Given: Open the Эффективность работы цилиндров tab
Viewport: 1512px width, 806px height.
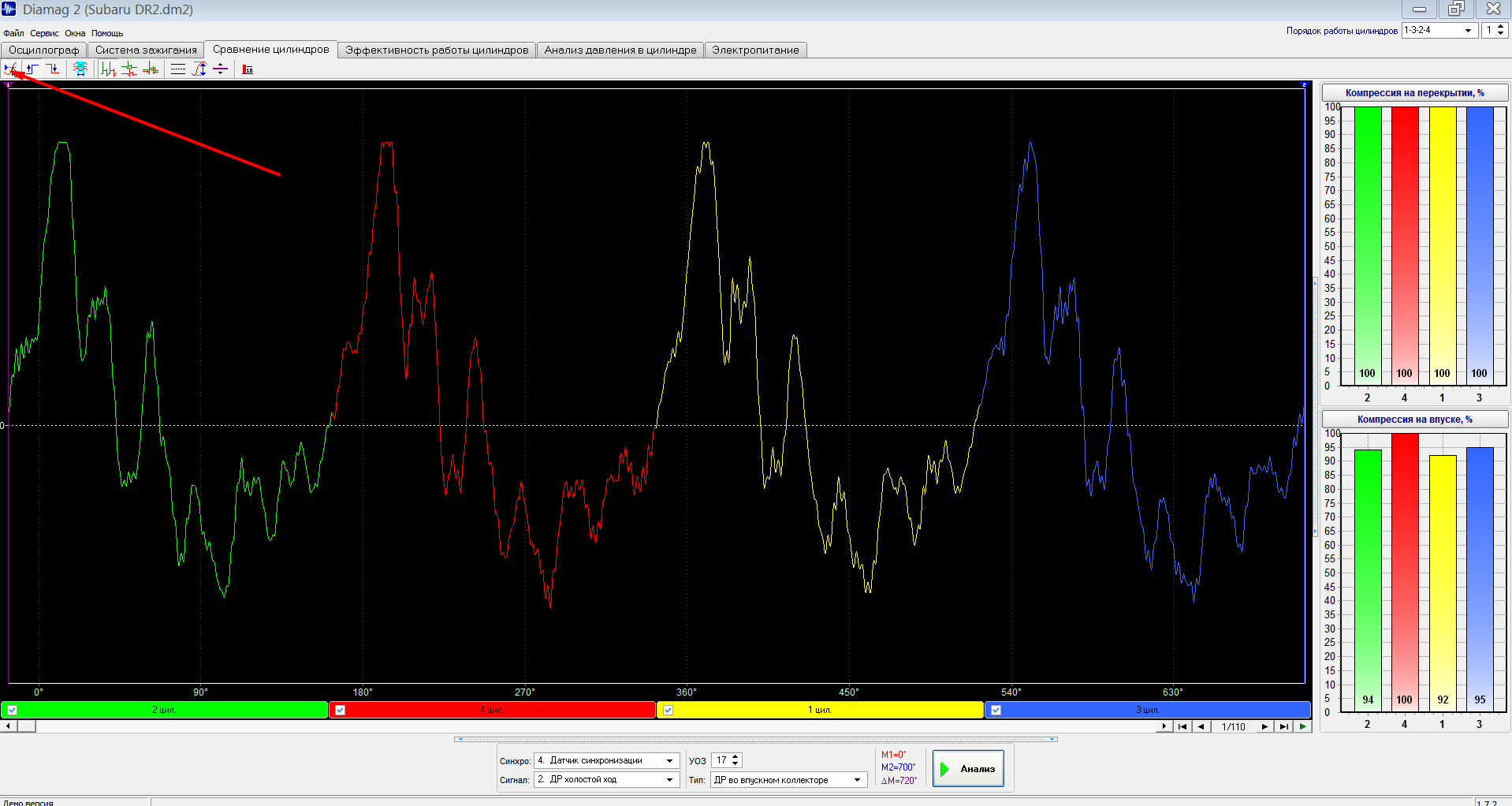Looking at the screenshot, I should coord(437,50).
